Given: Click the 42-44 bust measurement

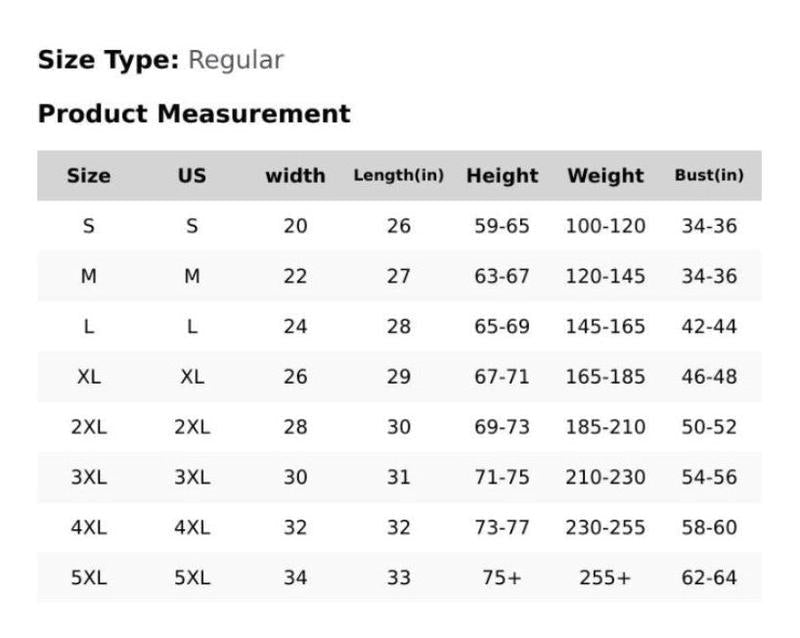Looking at the screenshot, I should [709, 327].
